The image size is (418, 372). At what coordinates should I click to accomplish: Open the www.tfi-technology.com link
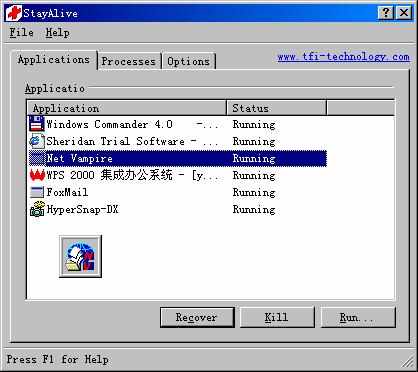[x=343, y=57]
